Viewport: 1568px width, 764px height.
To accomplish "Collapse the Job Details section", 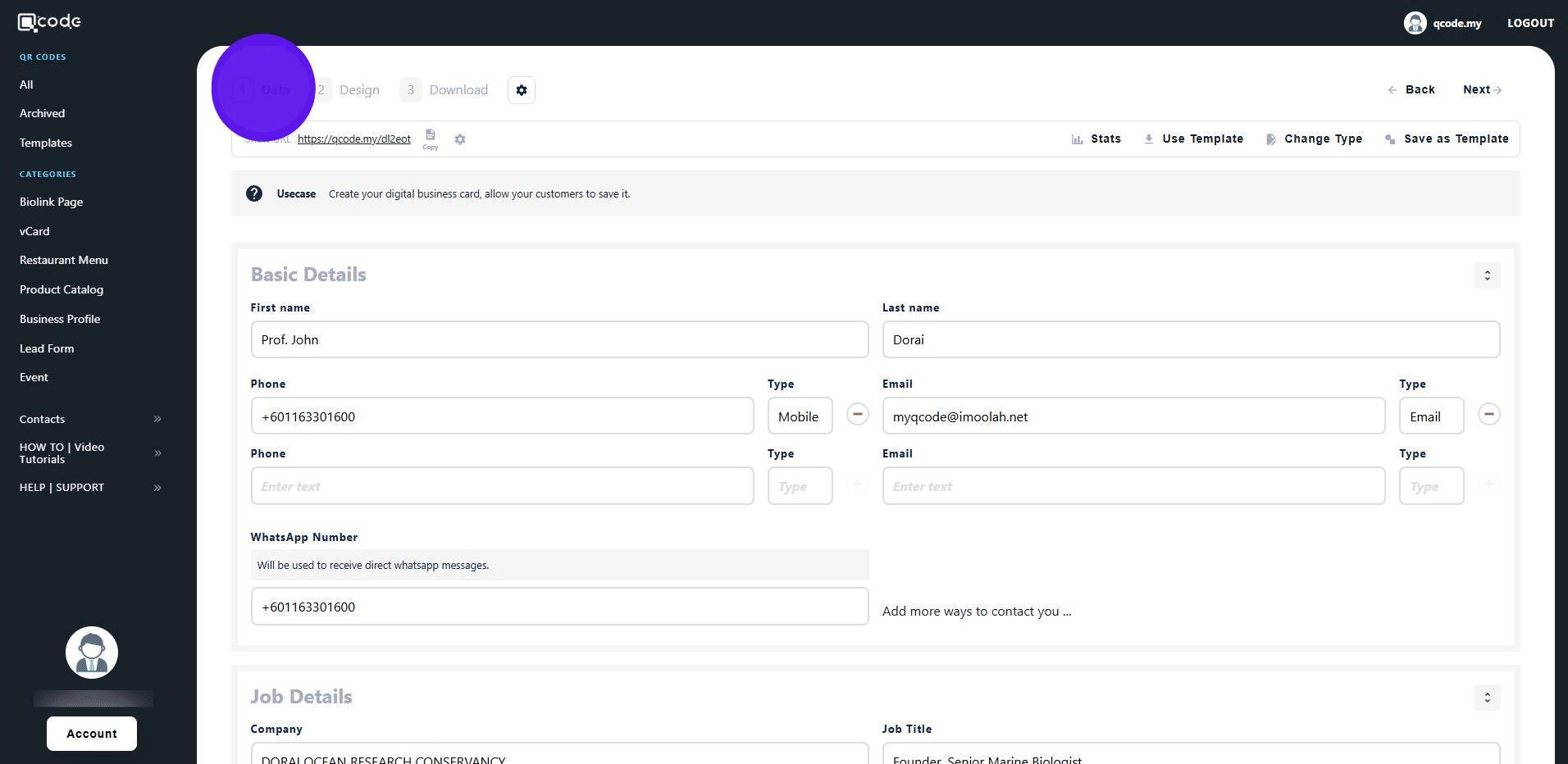I will (1487, 698).
